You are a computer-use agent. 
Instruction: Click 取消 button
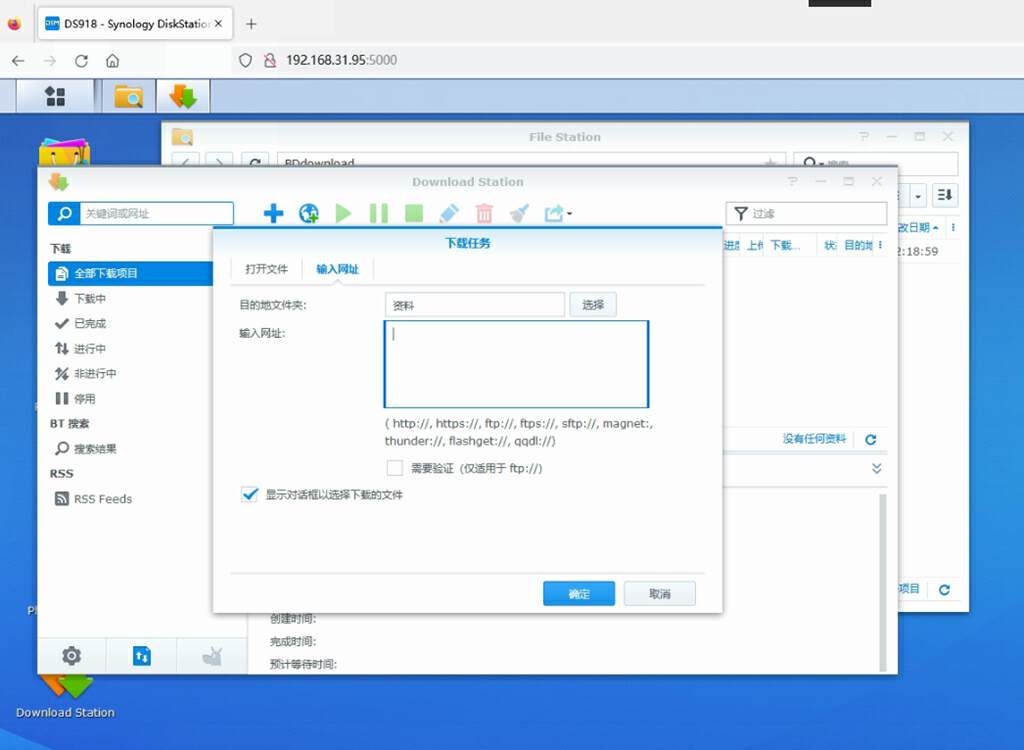point(660,593)
